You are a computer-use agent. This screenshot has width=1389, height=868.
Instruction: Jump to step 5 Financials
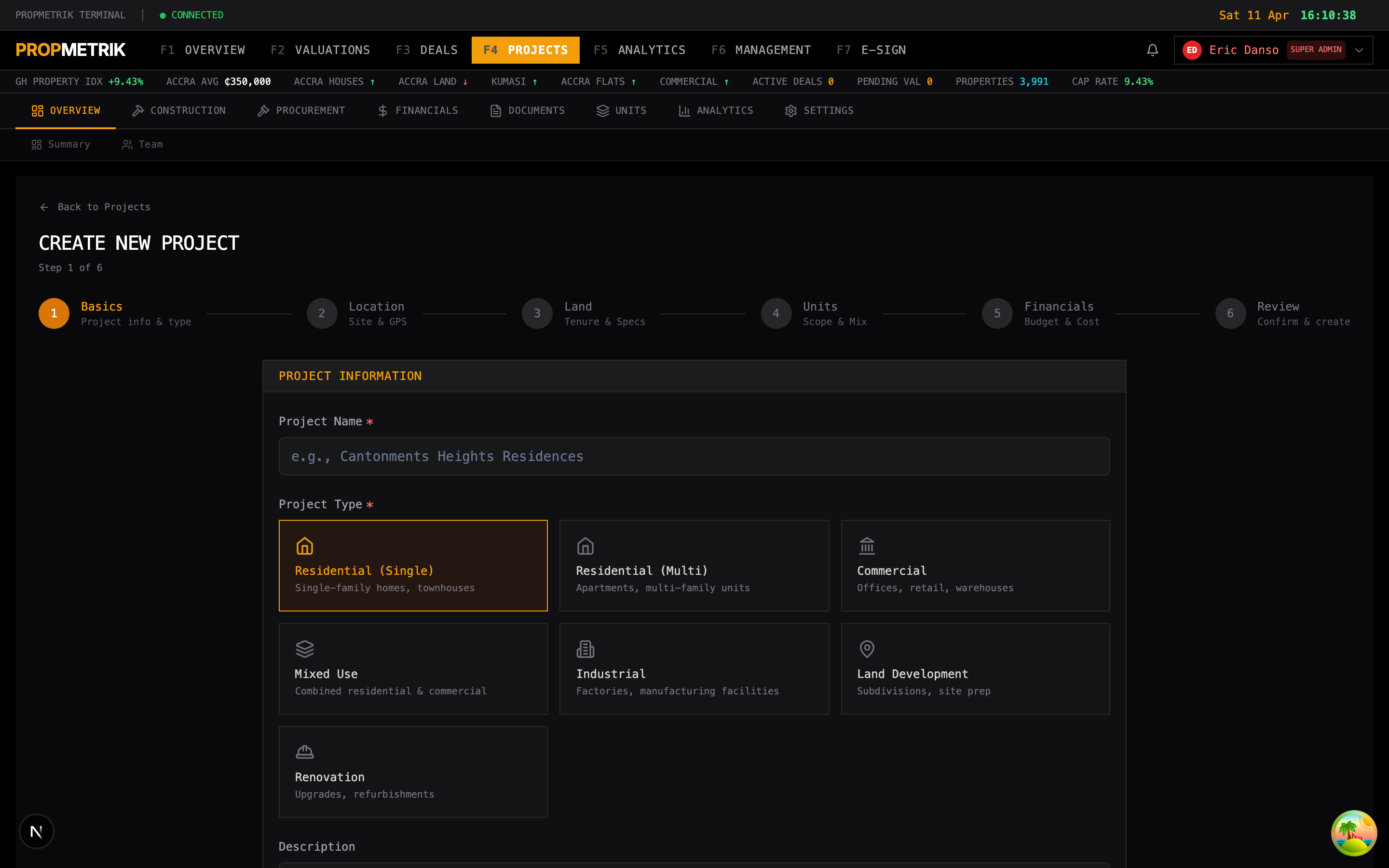[x=1041, y=313]
